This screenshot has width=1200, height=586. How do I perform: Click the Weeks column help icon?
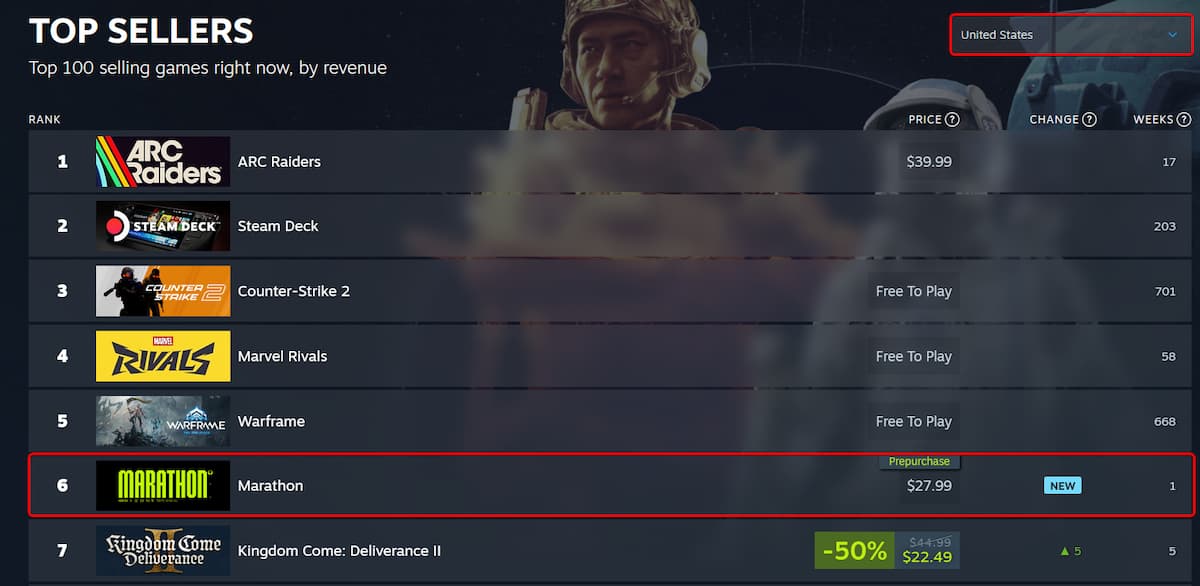click(x=1184, y=120)
